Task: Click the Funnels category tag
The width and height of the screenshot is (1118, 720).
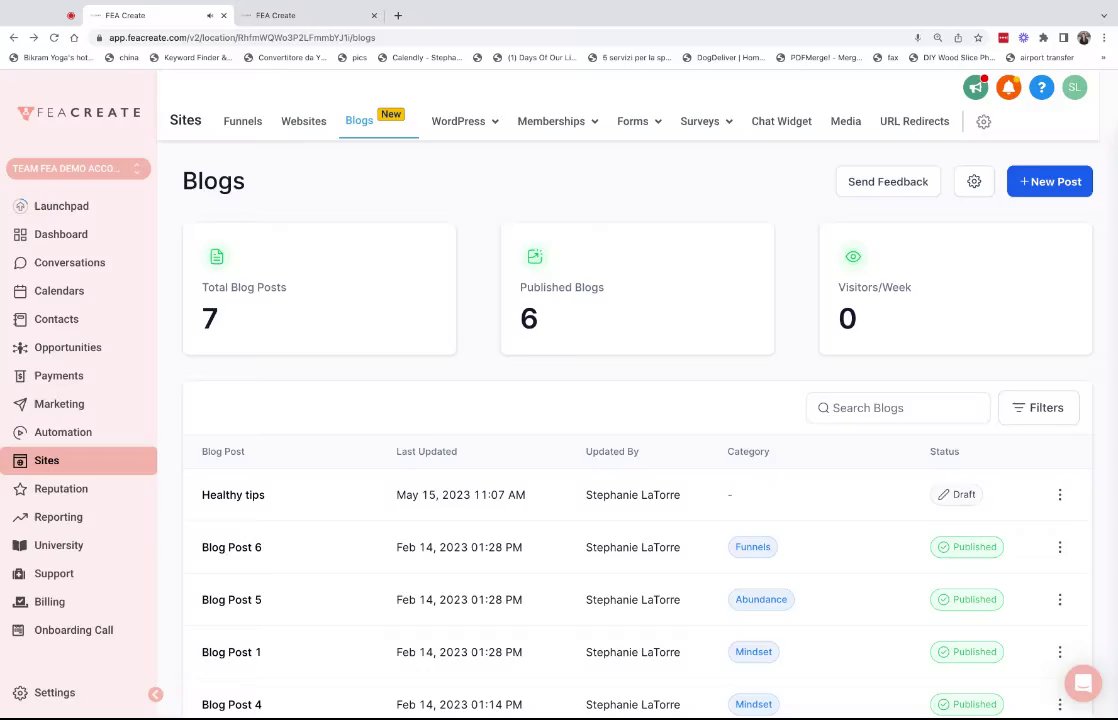Action: pos(752,547)
